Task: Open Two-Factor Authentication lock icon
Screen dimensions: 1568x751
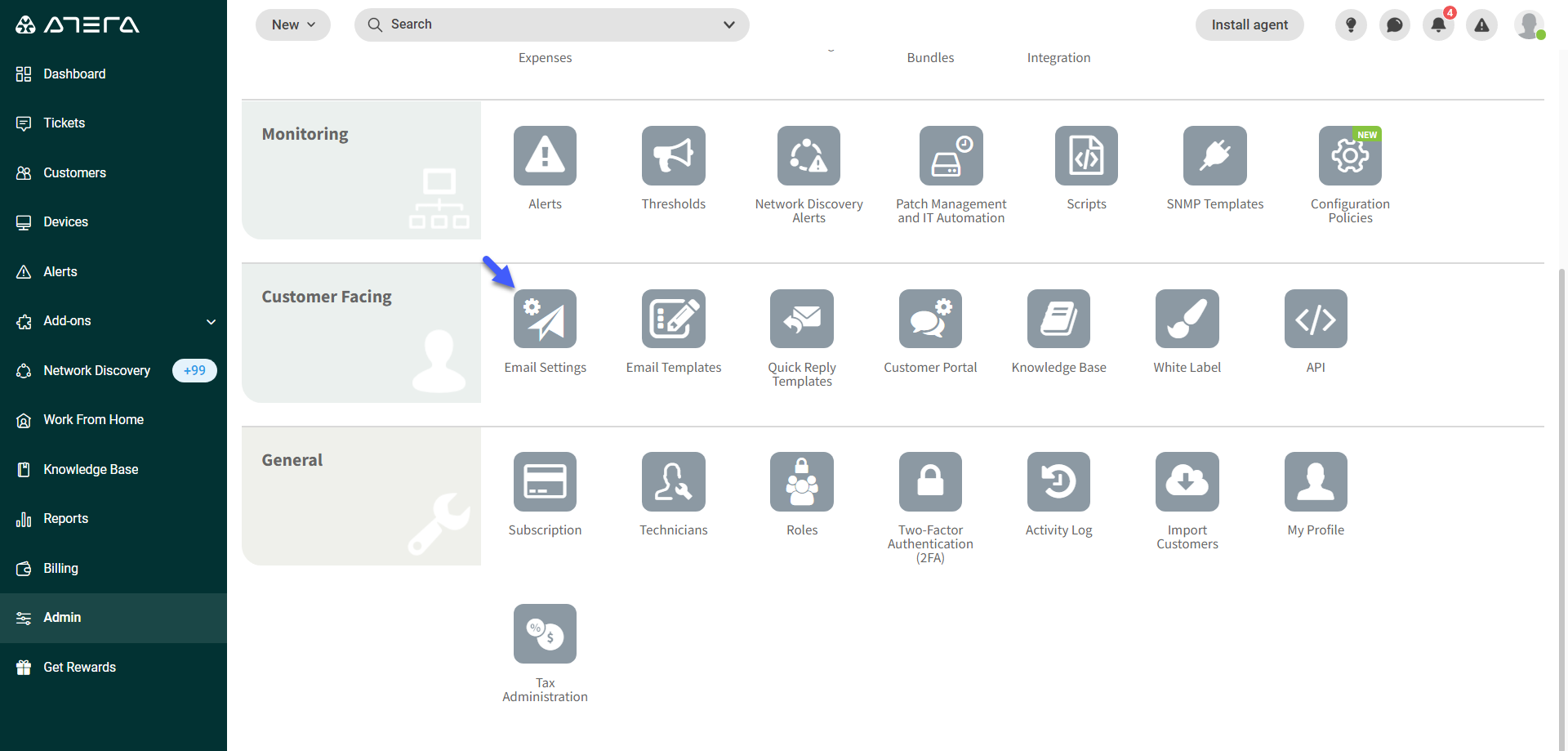Action: (x=930, y=481)
